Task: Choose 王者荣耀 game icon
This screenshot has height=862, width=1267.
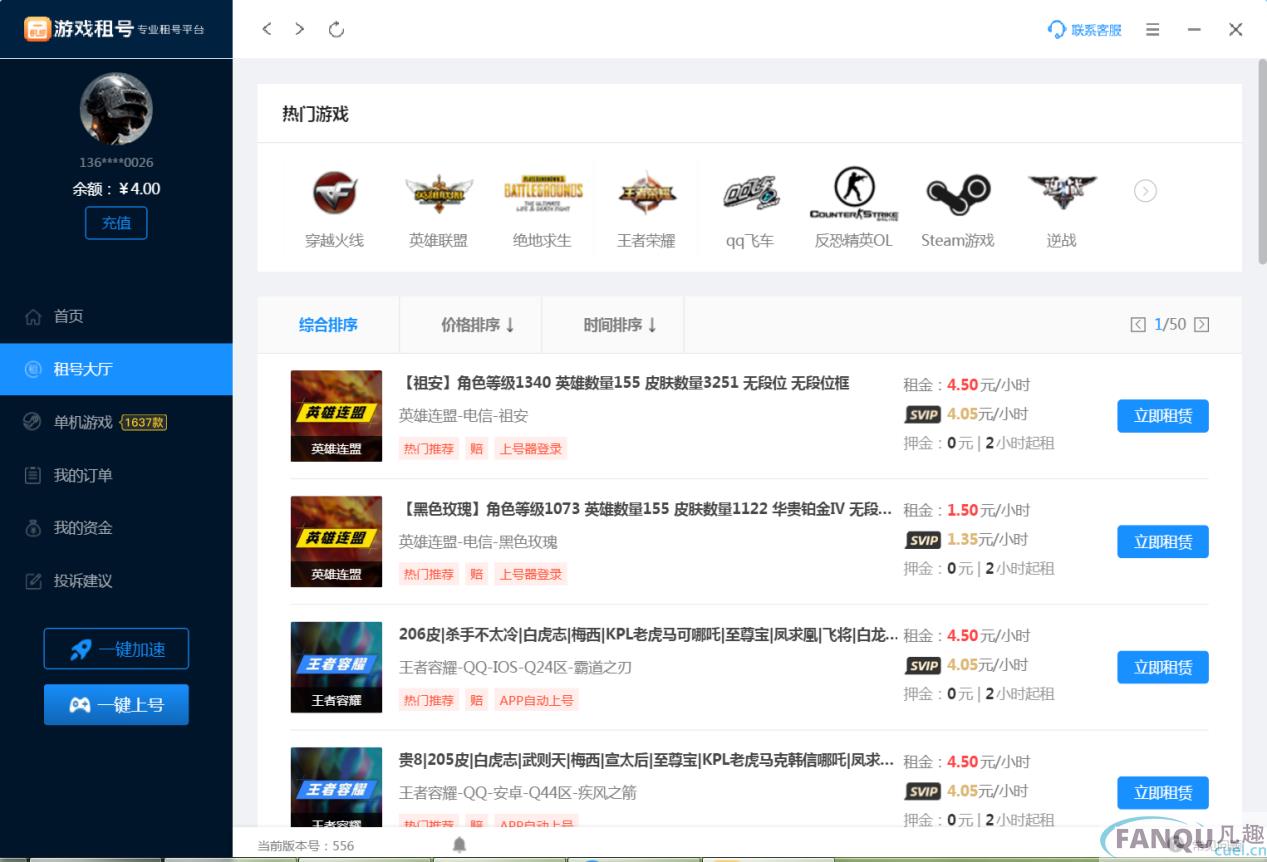Action: [x=646, y=209]
